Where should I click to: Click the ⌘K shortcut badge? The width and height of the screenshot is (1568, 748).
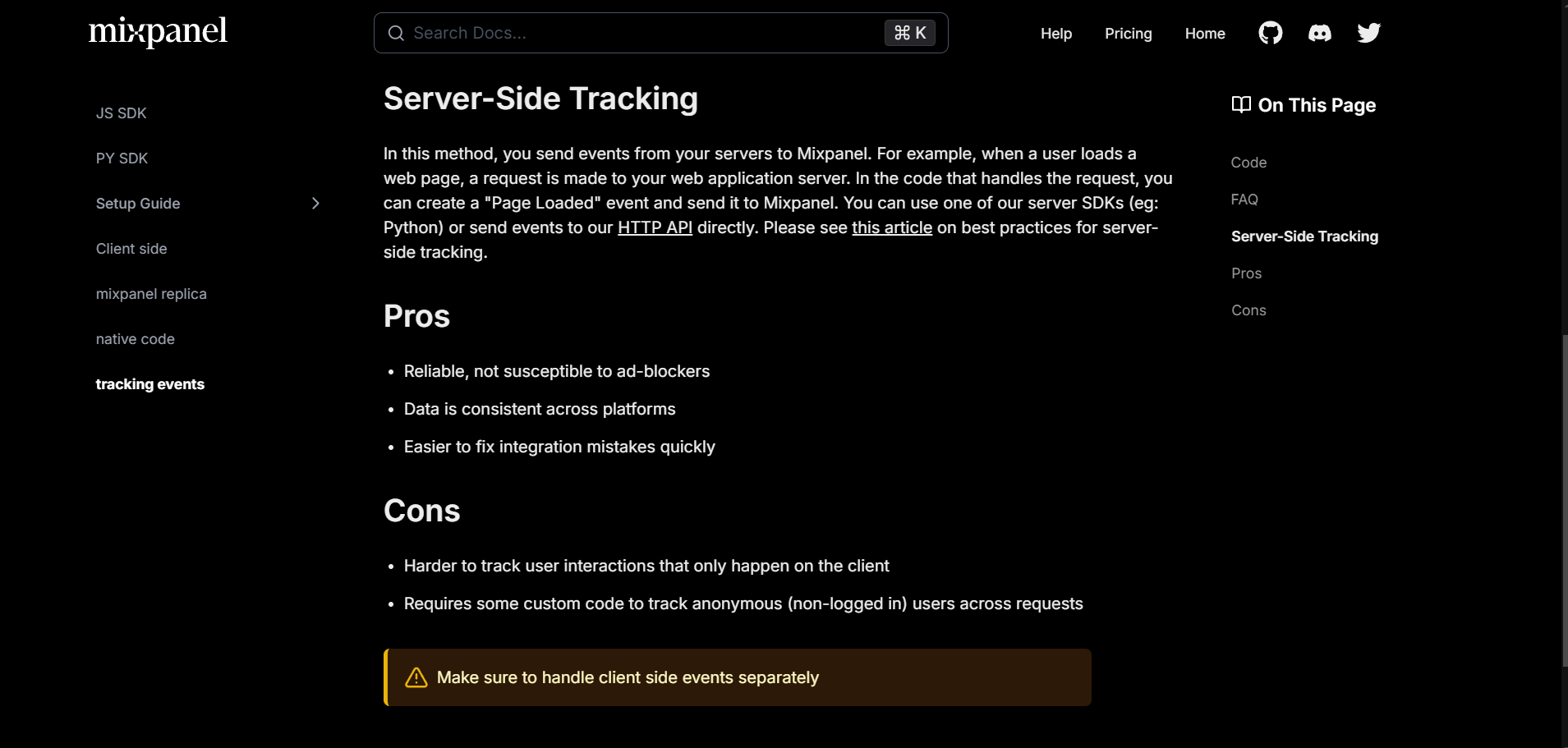click(909, 33)
